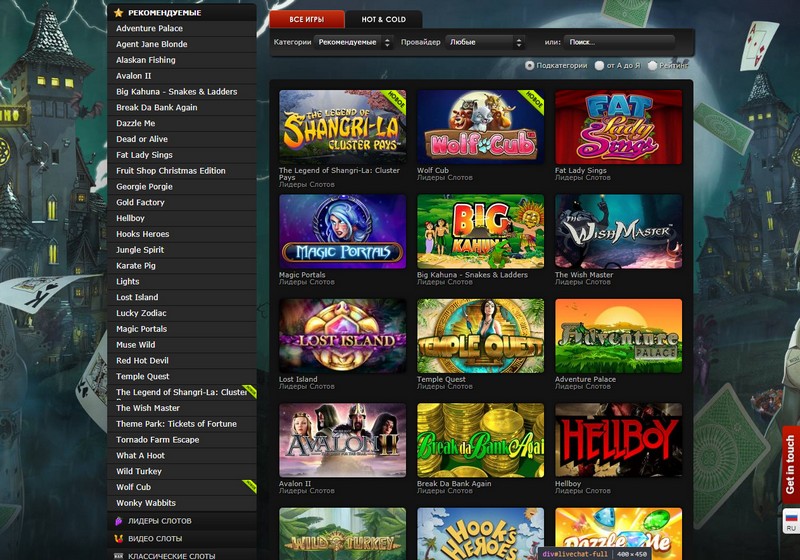This screenshot has width=800, height=560.
Task: Select Wonky Wabbits in the sidebar
Action: pos(182,503)
